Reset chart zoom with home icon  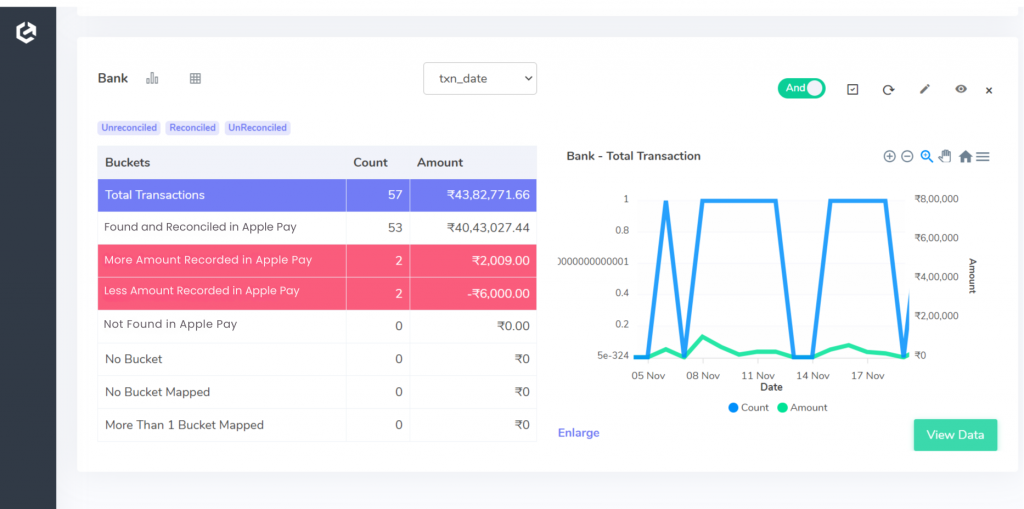tap(965, 156)
